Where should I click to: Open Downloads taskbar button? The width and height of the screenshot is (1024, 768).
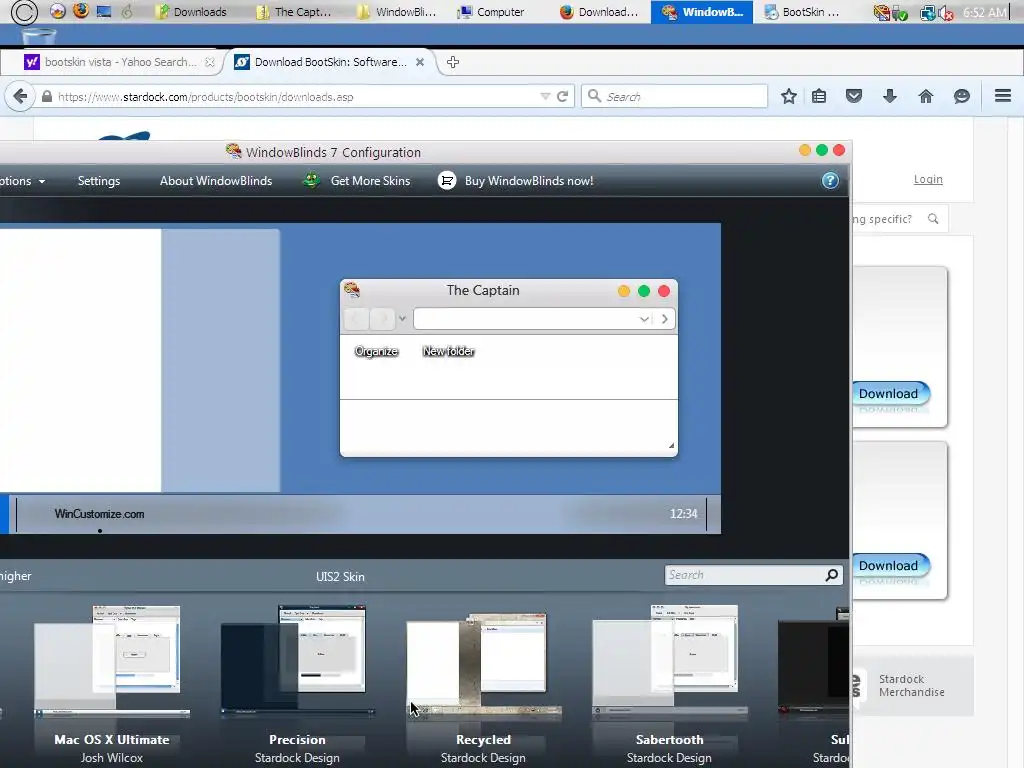(x=191, y=12)
